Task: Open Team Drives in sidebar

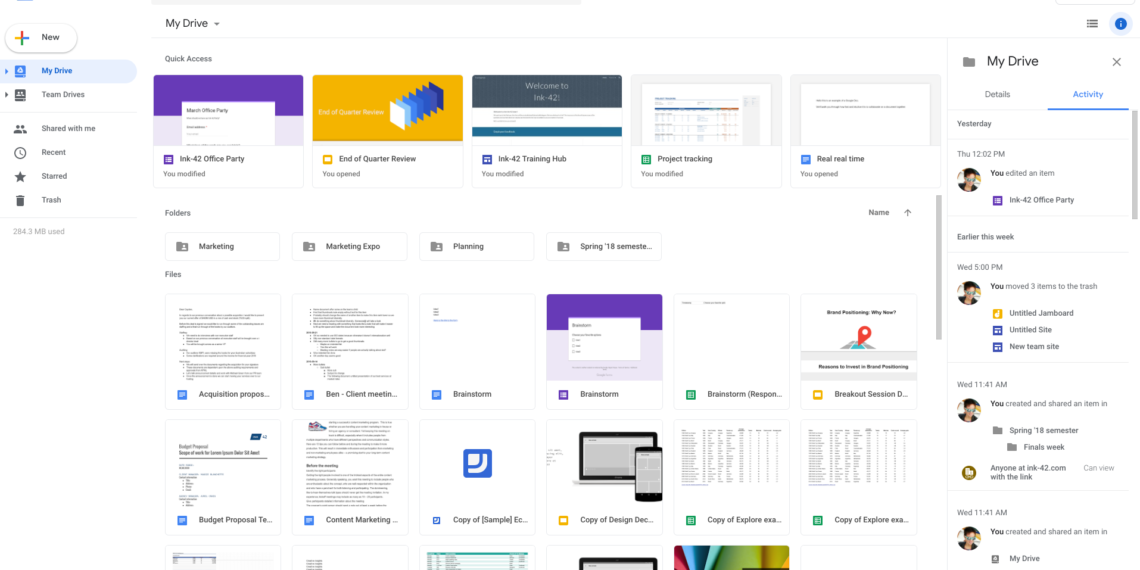Action: [x=68, y=95]
